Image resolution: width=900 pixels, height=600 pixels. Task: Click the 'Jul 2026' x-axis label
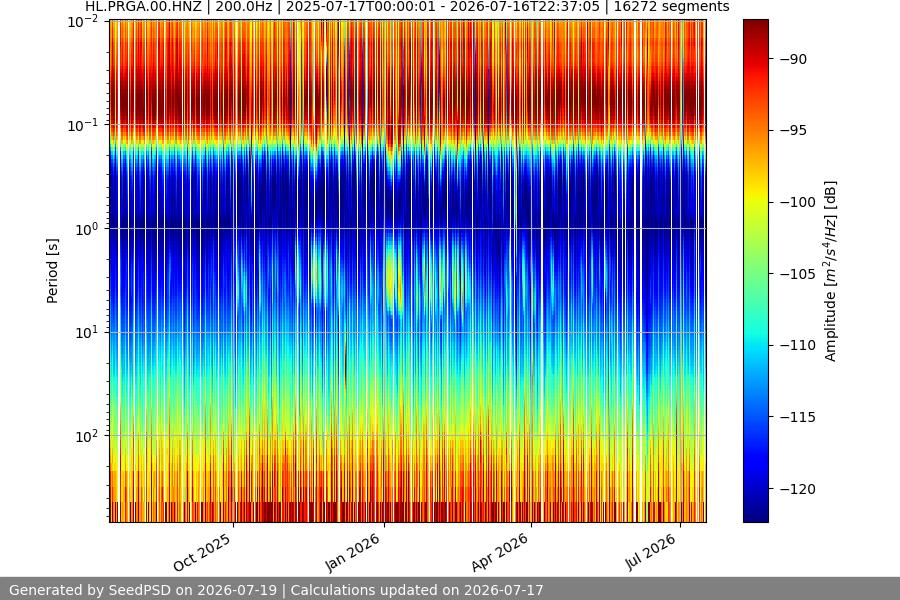click(651, 552)
